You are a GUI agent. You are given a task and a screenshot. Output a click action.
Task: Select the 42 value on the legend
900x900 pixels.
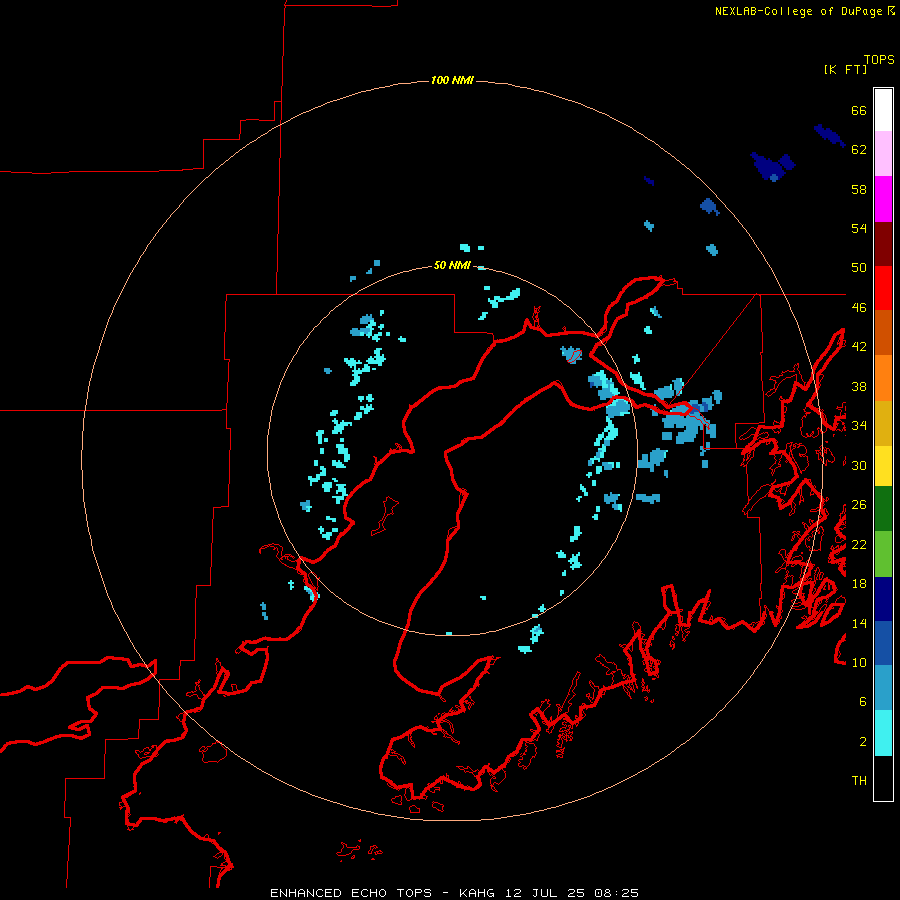point(859,347)
